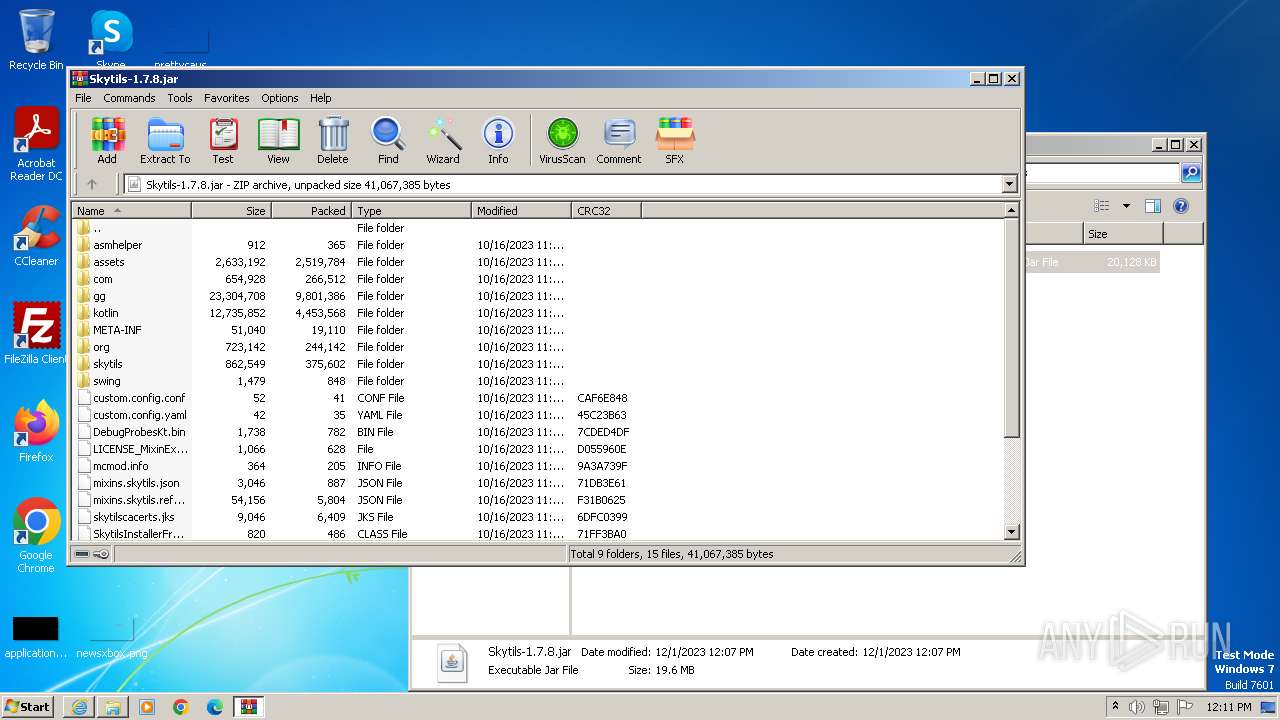1280x720 pixels.
Task: Open Explorer help question mark icon
Action: (x=1180, y=206)
